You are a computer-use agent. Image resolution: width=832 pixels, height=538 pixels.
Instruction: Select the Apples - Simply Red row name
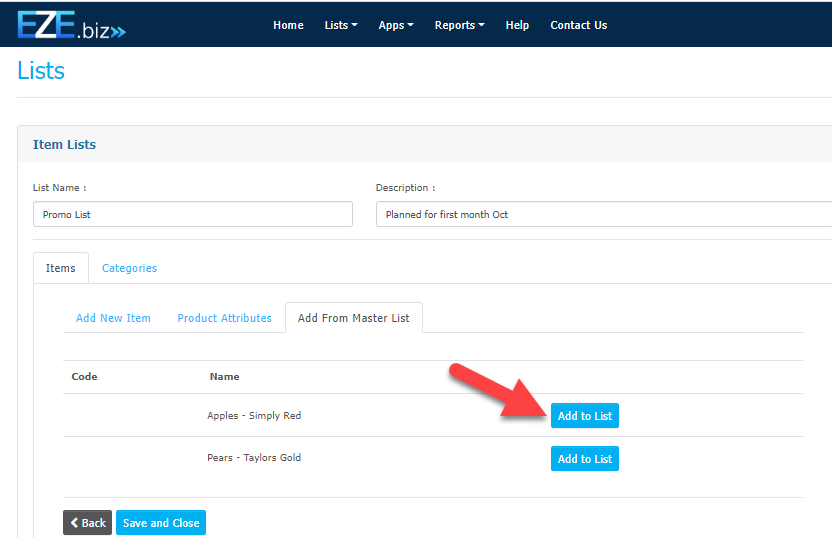tap(254, 416)
